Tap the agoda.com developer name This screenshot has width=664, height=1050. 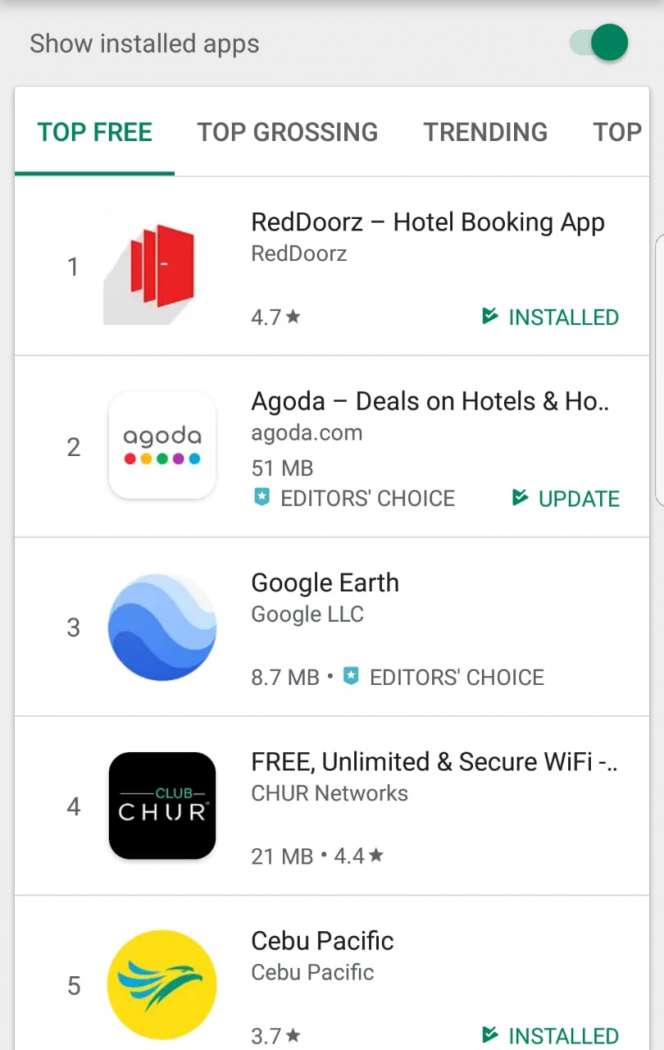coord(306,433)
